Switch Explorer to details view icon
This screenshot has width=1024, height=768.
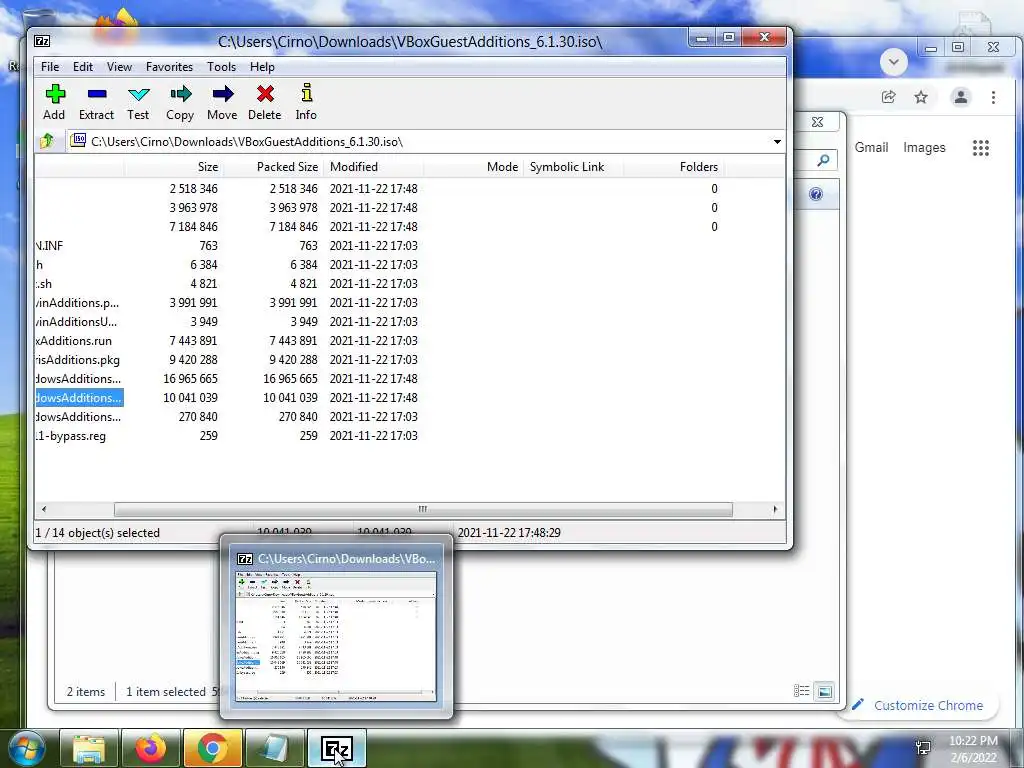[x=801, y=691]
